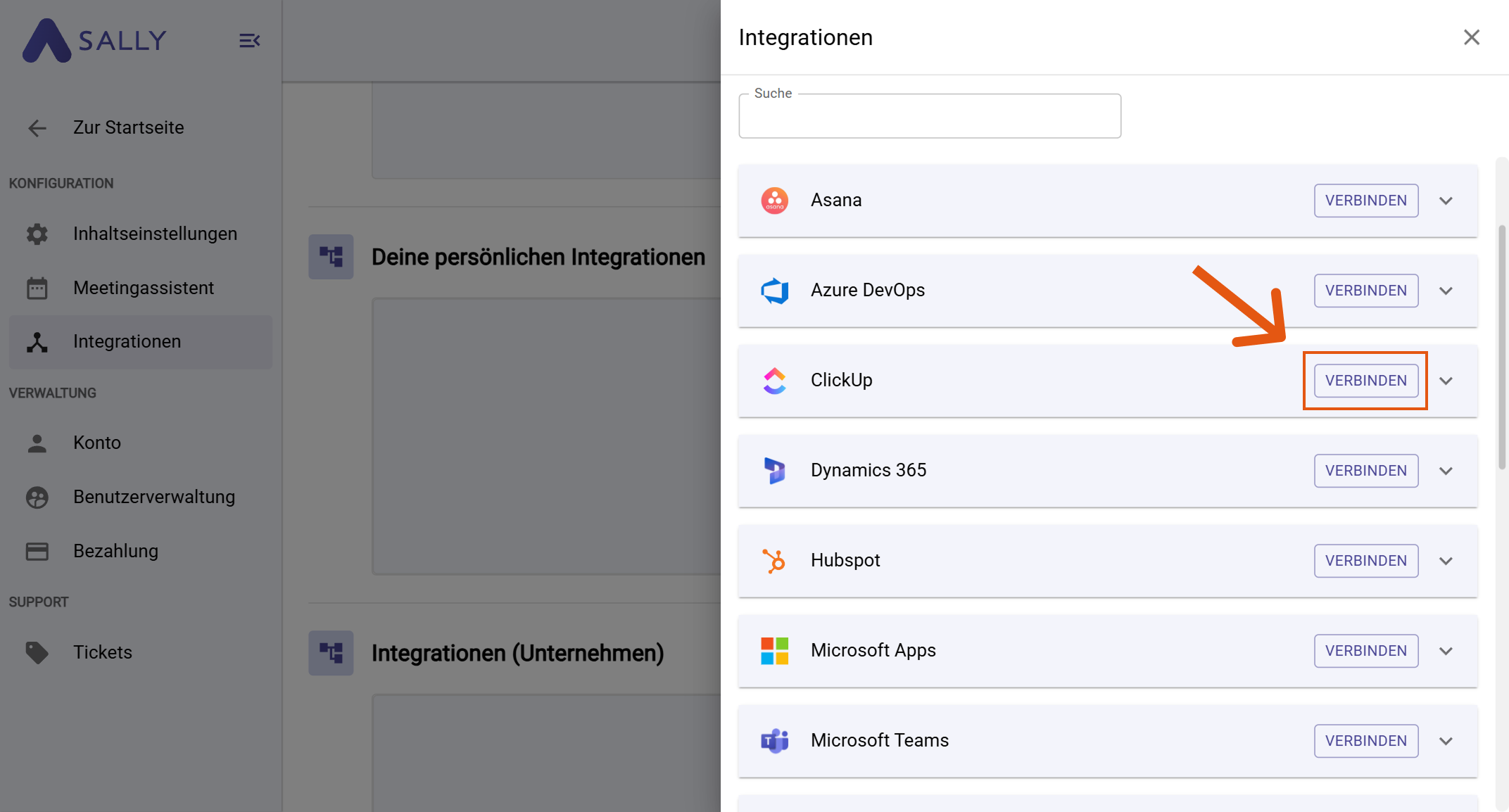1509x812 pixels.
Task: Expand the Microsoft Apps integration row
Action: [x=1446, y=652]
